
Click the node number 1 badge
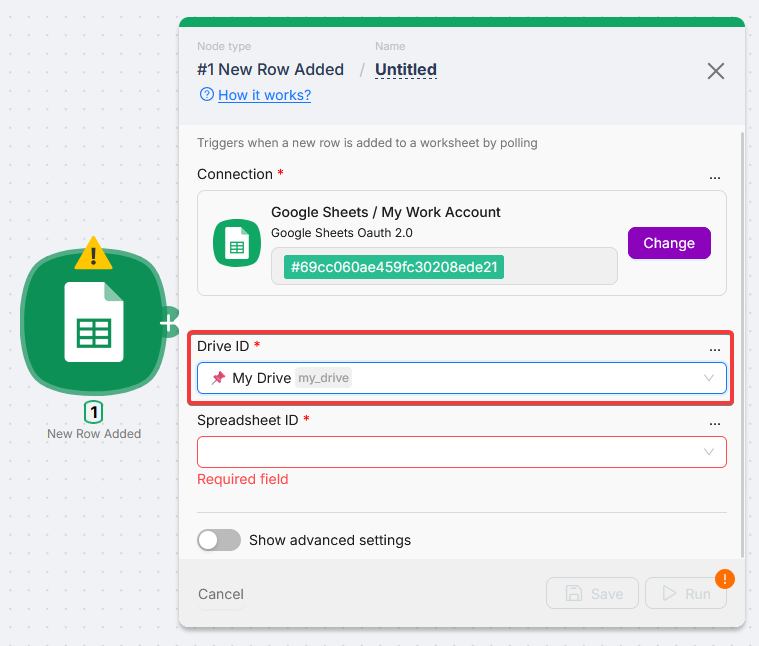[x=93, y=411]
